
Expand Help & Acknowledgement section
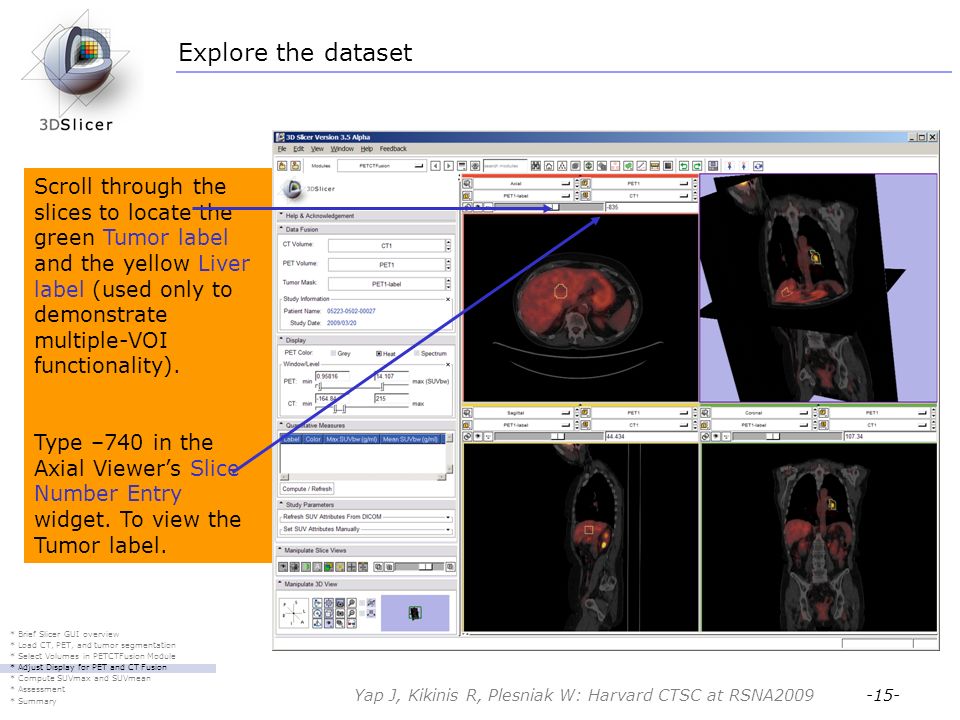(x=367, y=216)
